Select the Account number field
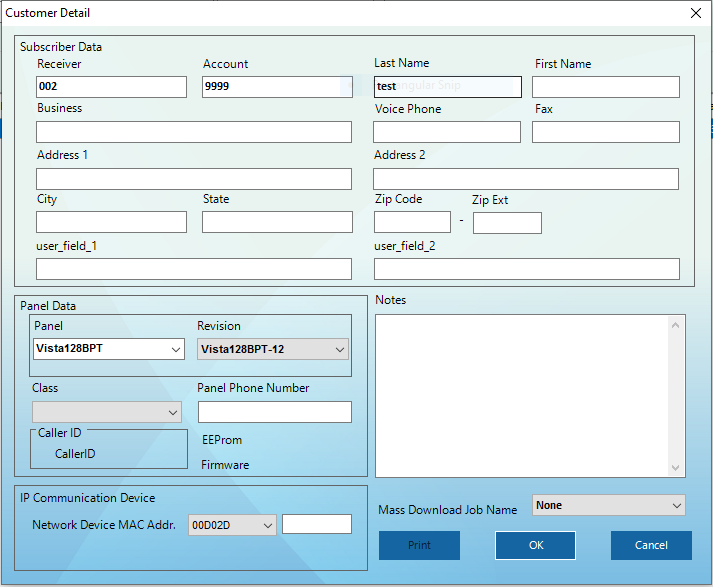Viewport: 713px width, 587px height. coord(277,87)
